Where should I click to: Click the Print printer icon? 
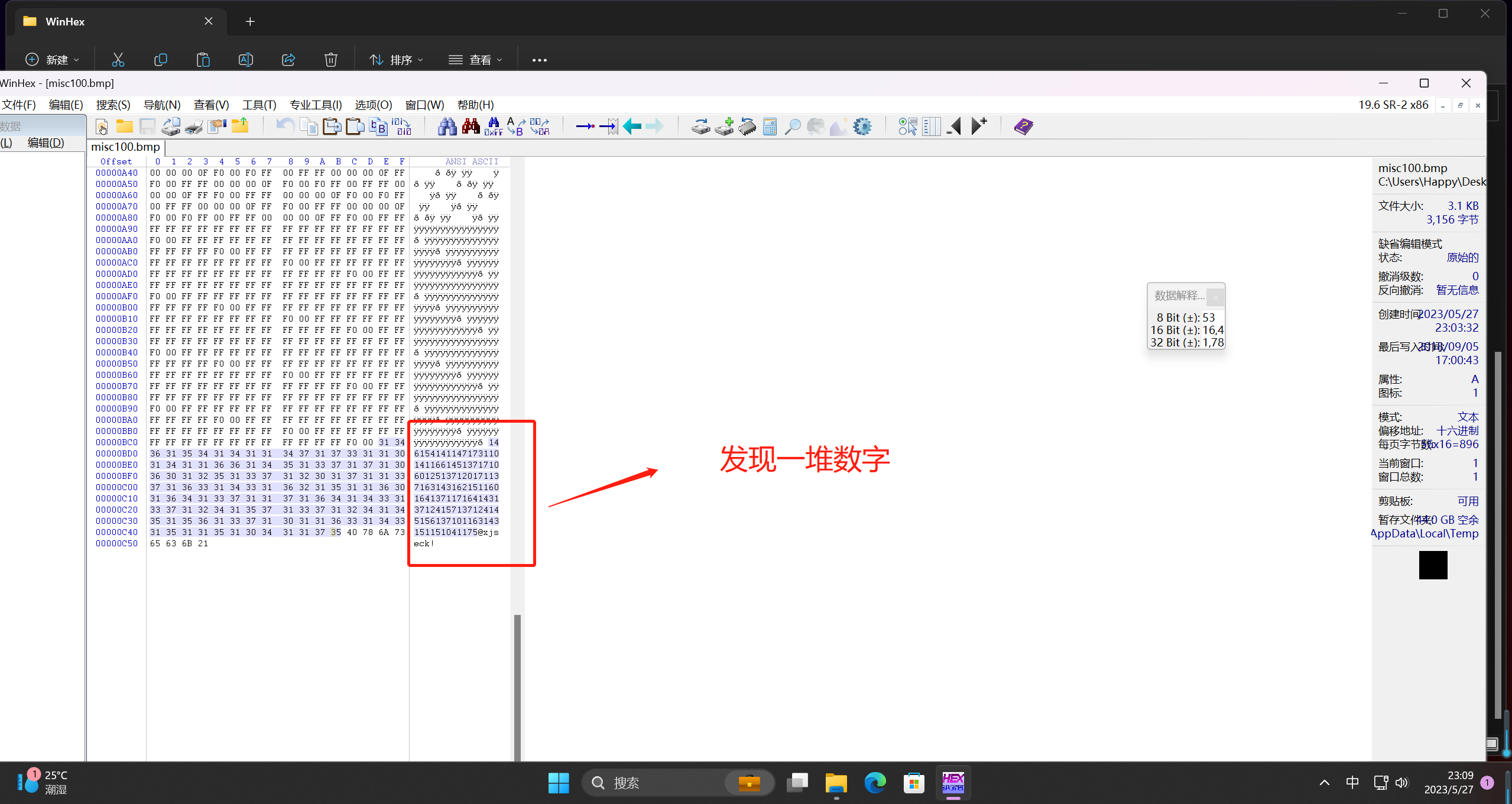point(194,126)
